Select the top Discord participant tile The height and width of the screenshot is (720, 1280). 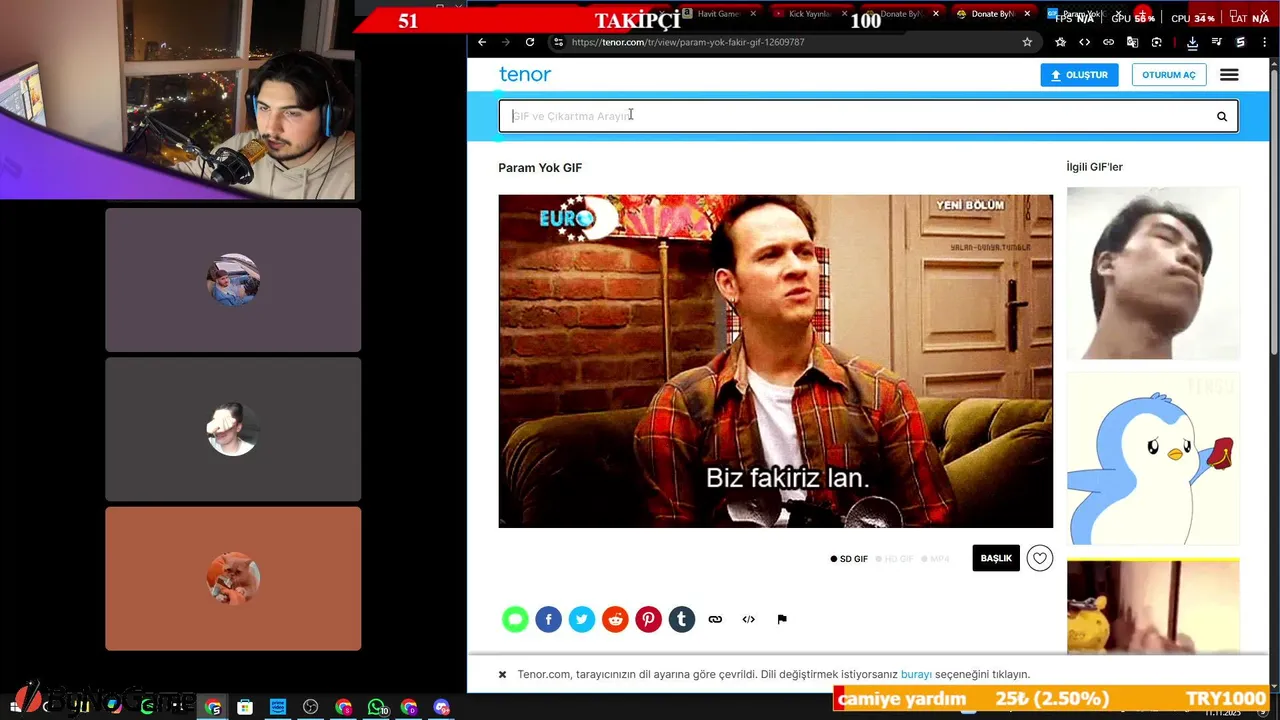[x=233, y=280]
